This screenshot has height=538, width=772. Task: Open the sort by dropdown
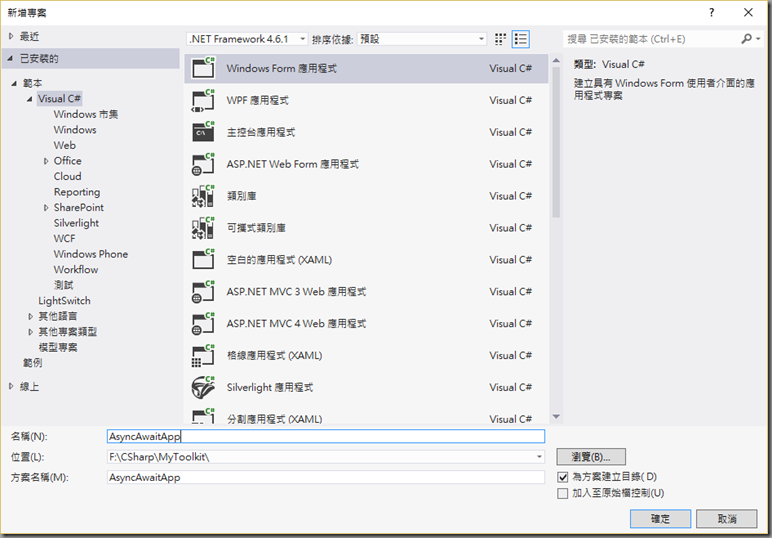click(x=422, y=39)
